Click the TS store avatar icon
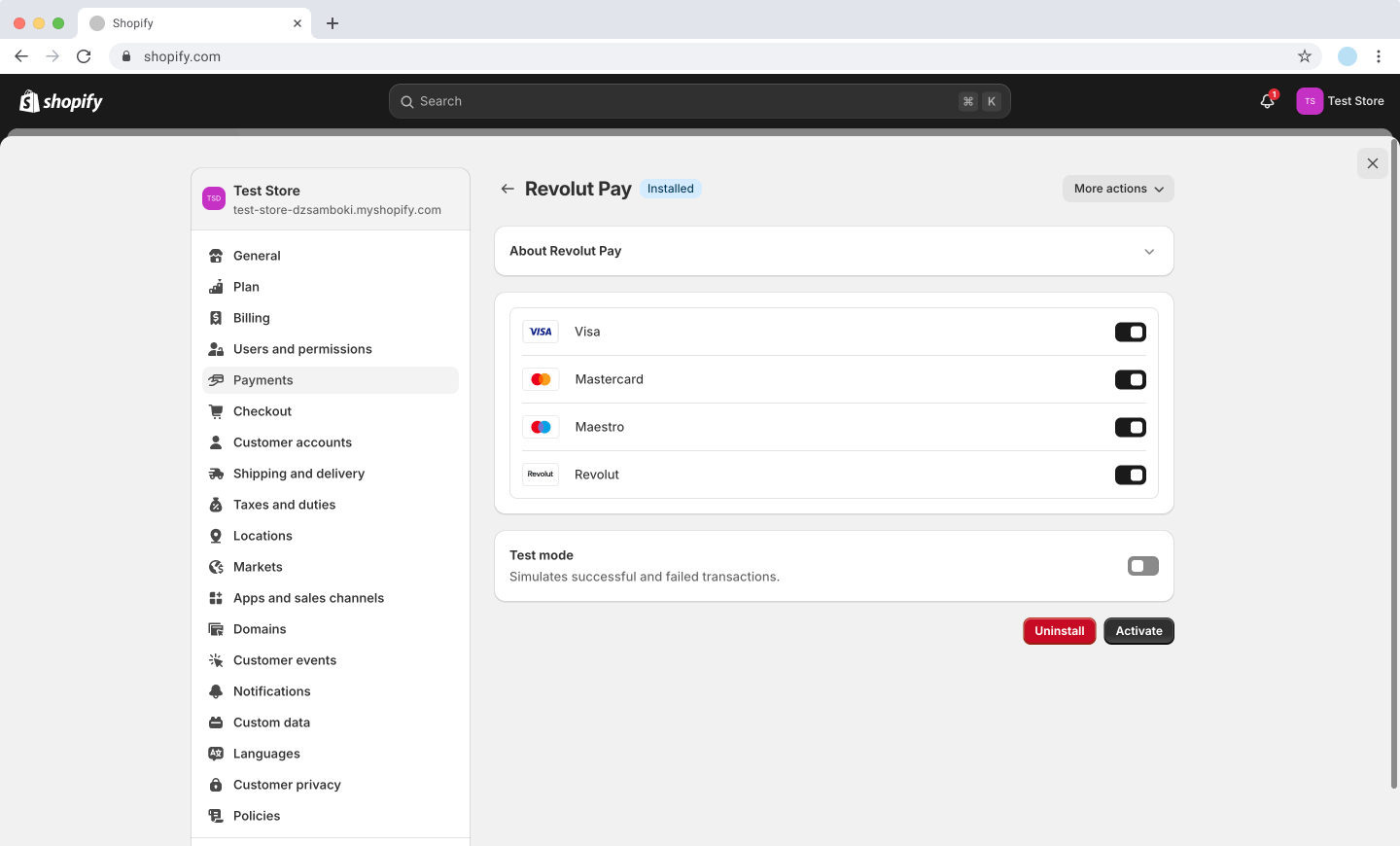Screen dimensions: 1400x846 pyautogui.click(x=1310, y=101)
